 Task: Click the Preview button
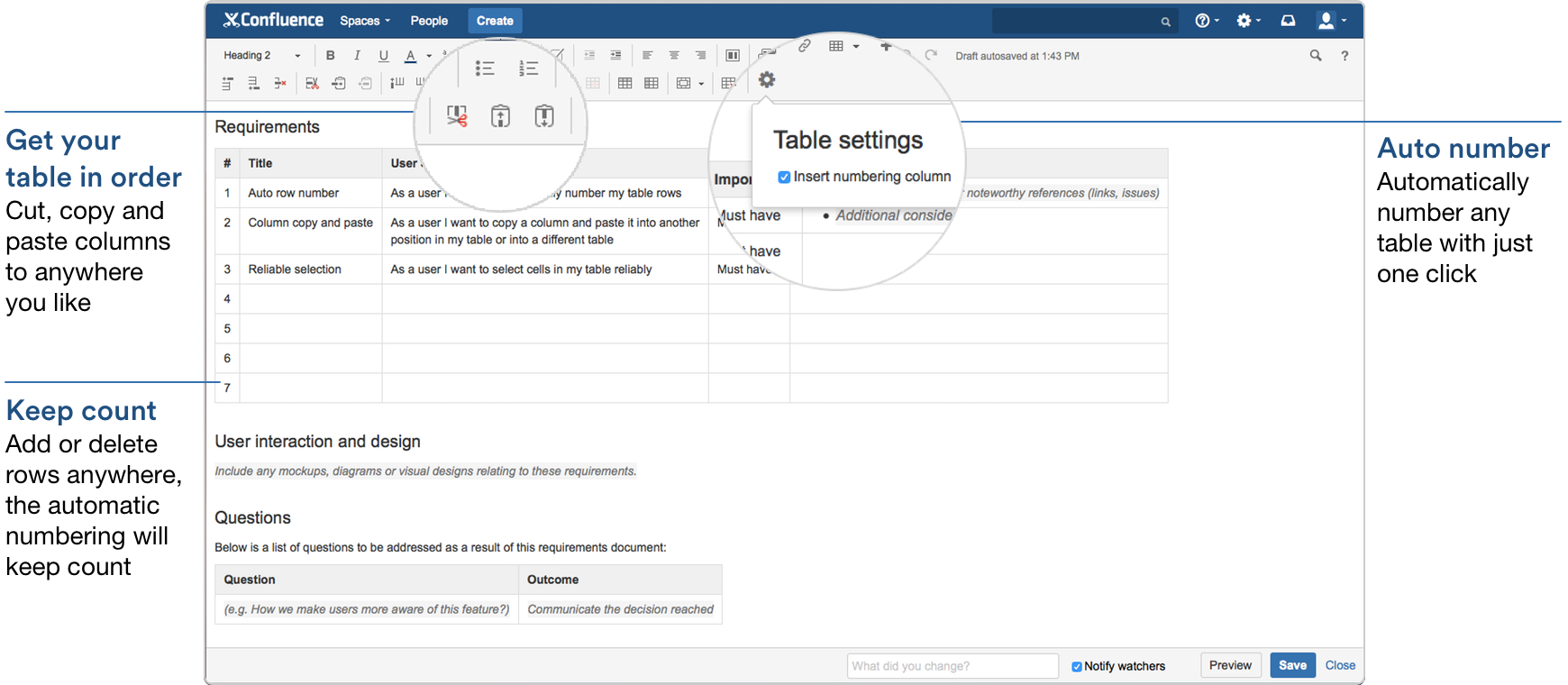coord(1230,665)
